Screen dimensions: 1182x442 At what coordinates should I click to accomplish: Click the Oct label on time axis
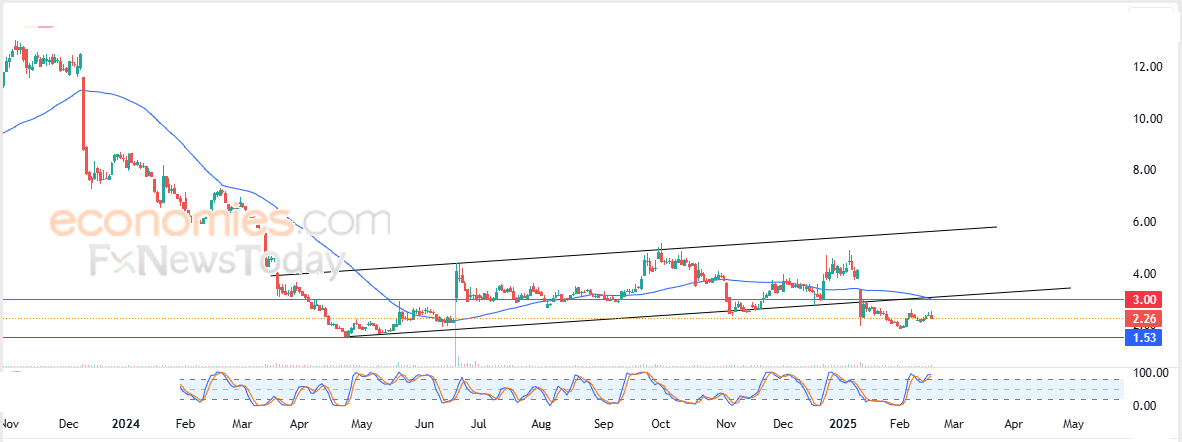point(661,424)
